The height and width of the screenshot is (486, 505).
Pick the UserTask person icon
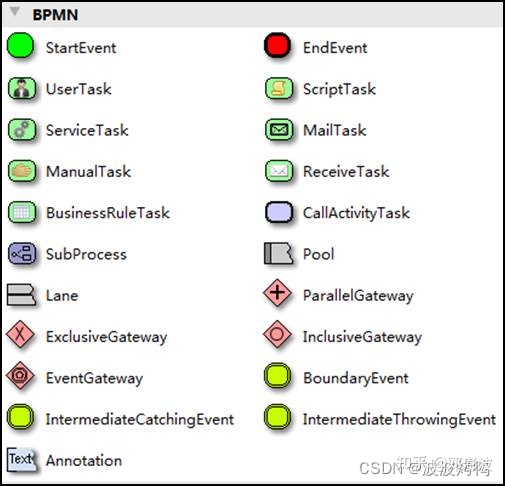(x=22, y=88)
